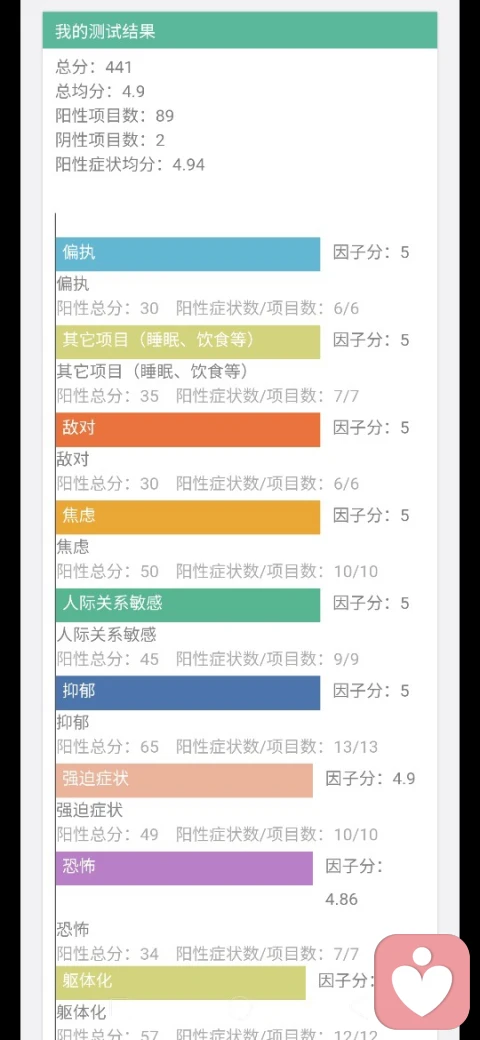Choose the yellow 焦虑 factor bar
The height and width of the screenshot is (1040, 480).
click(x=188, y=517)
